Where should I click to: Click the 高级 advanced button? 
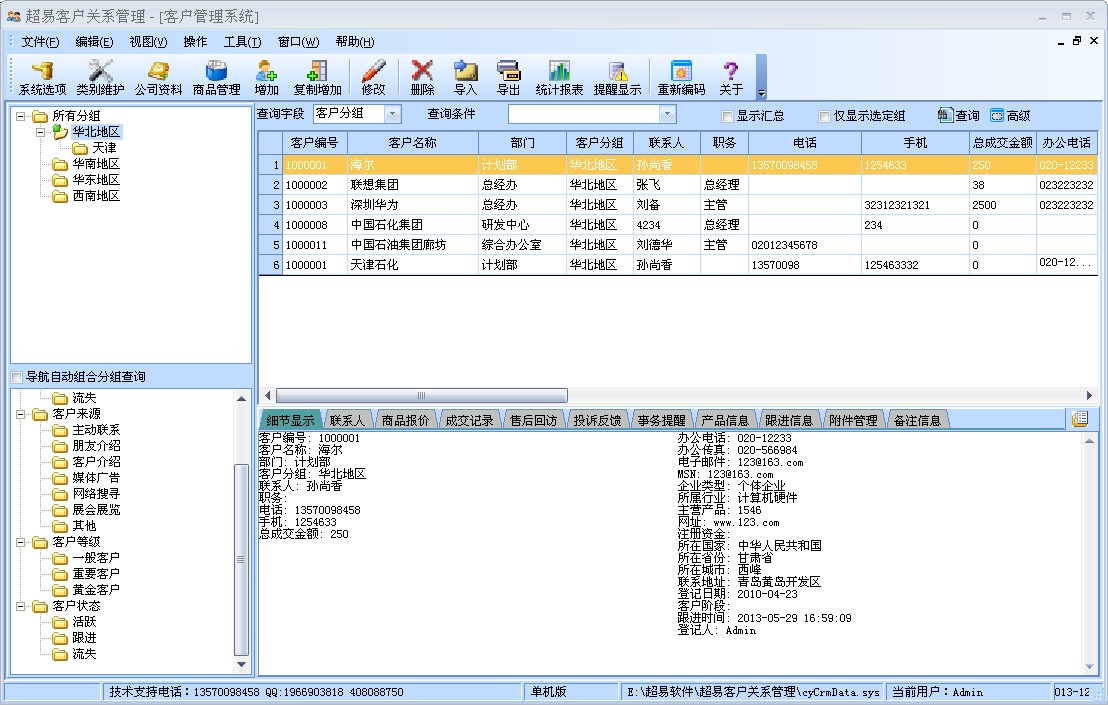click(x=1010, y=116)
